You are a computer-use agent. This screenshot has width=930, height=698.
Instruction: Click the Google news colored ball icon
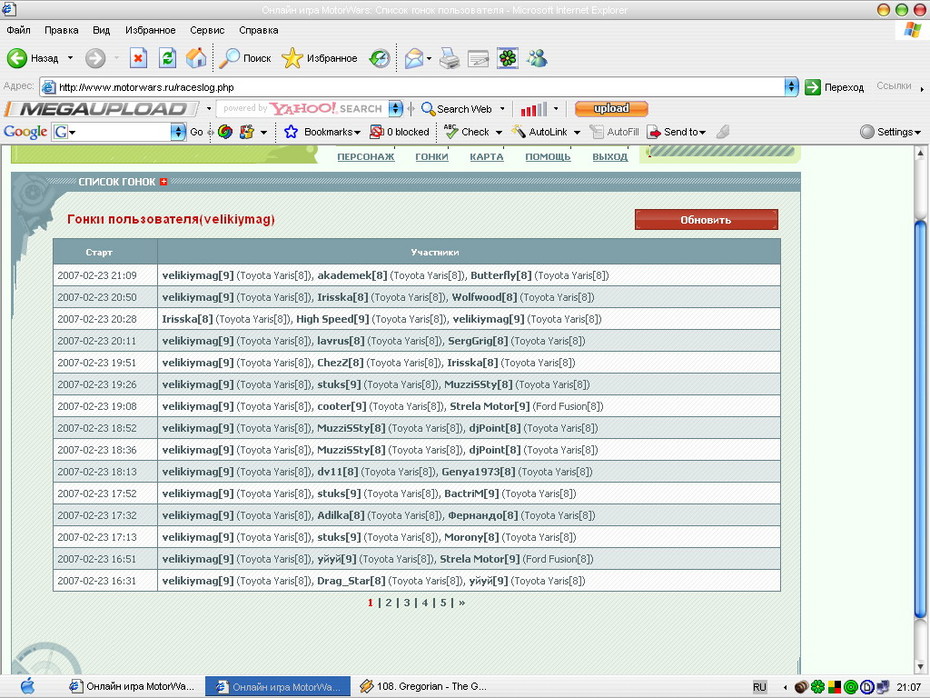pyautogui.click(x=225, y=132)
